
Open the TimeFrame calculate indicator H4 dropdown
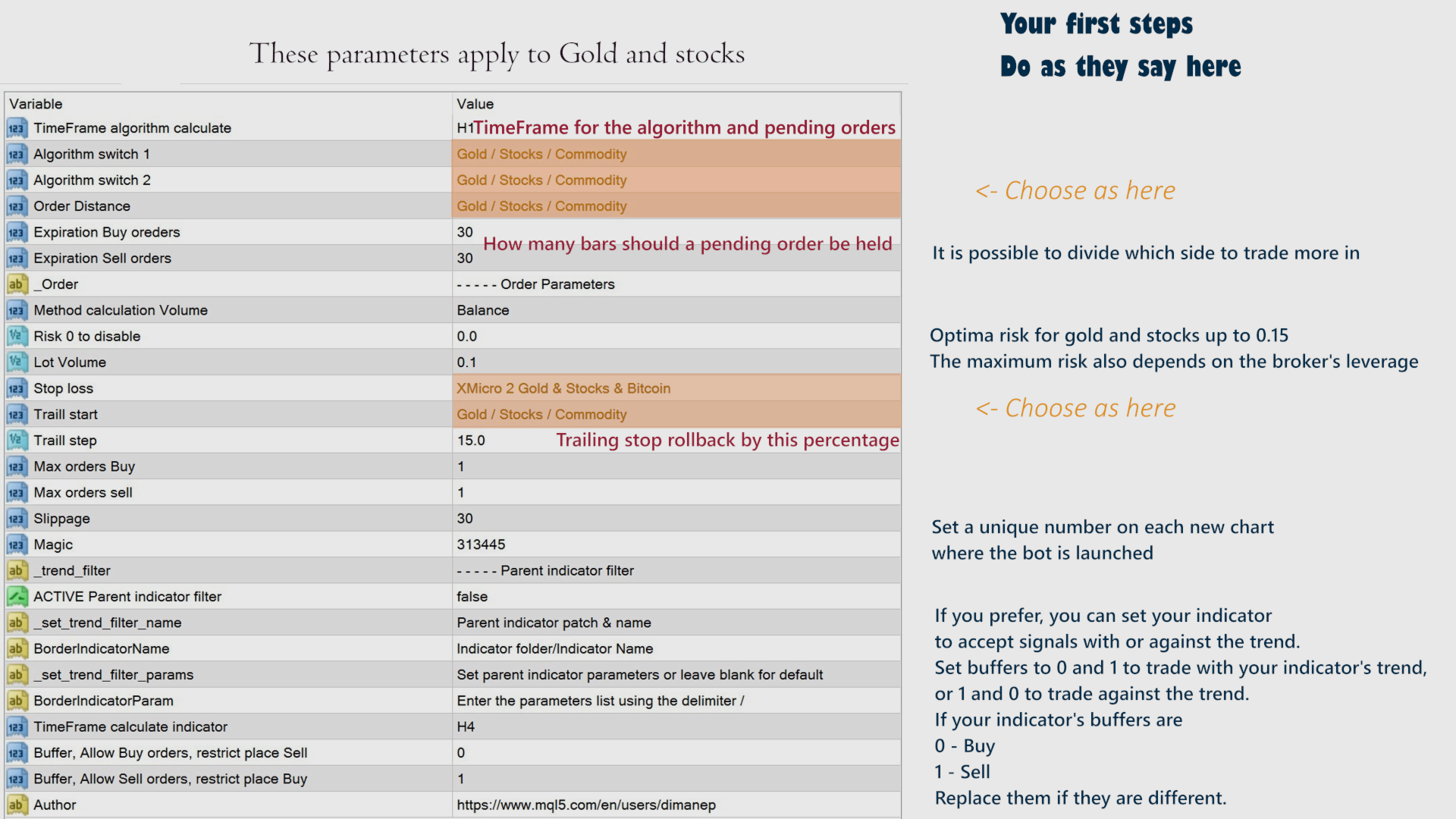click(675, 727)
